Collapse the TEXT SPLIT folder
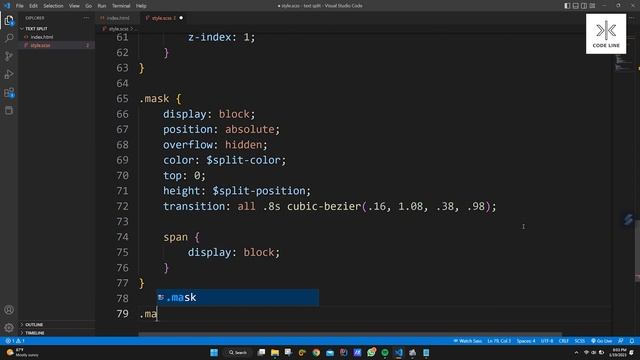This screenshot has height=360, width=640. point(57,29)
